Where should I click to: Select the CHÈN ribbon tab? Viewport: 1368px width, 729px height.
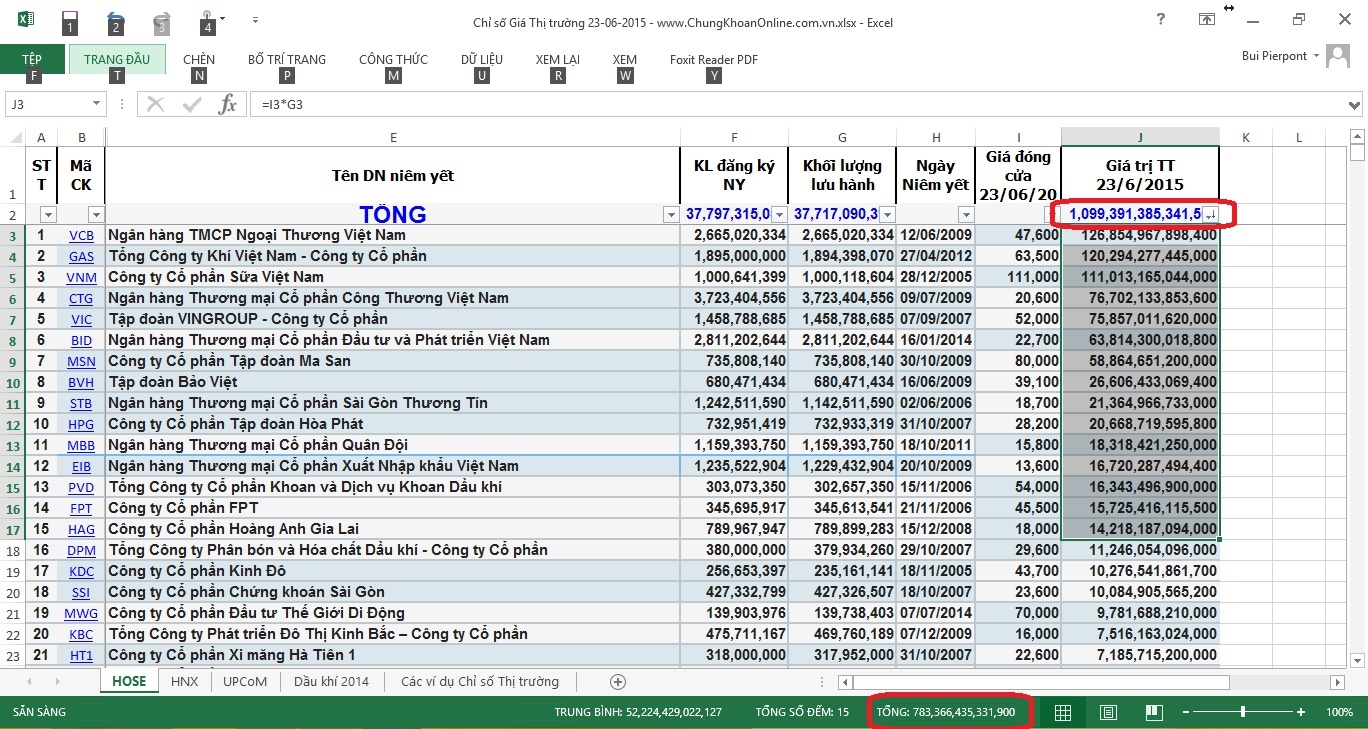pos(199,59)
